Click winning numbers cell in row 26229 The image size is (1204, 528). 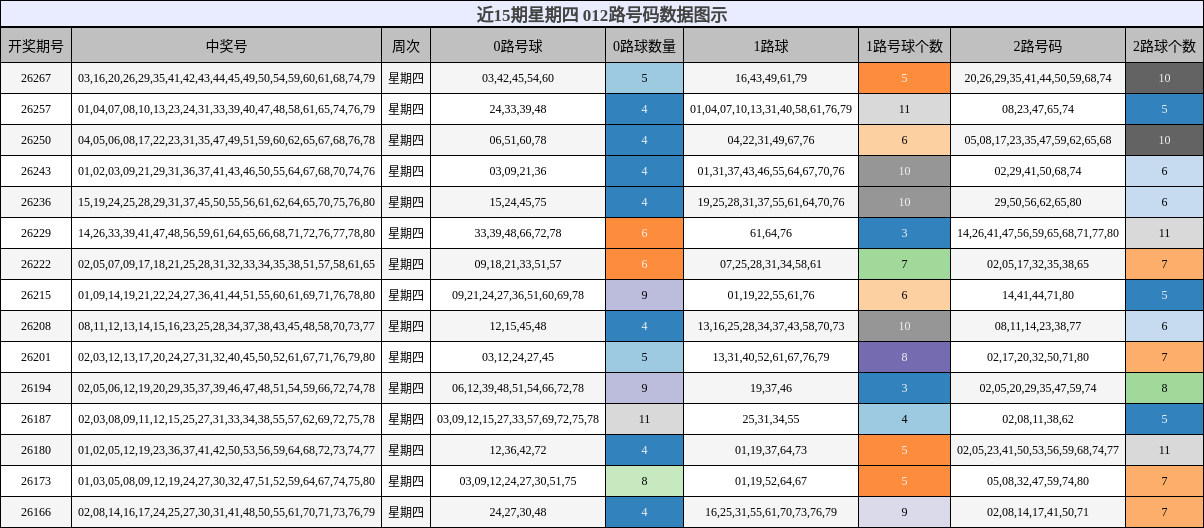[227, 233]
